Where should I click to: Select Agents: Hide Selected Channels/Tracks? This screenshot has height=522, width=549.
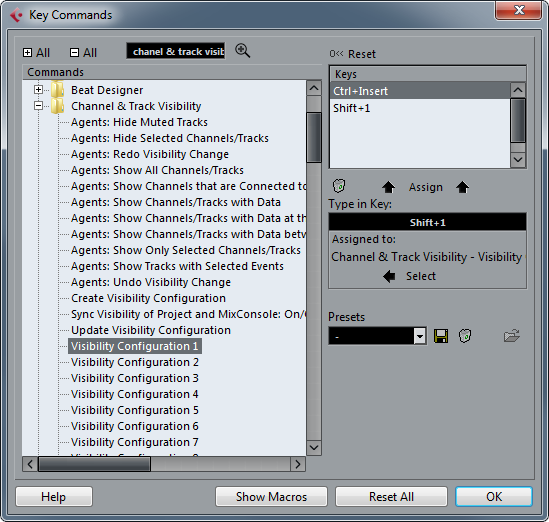170,138
